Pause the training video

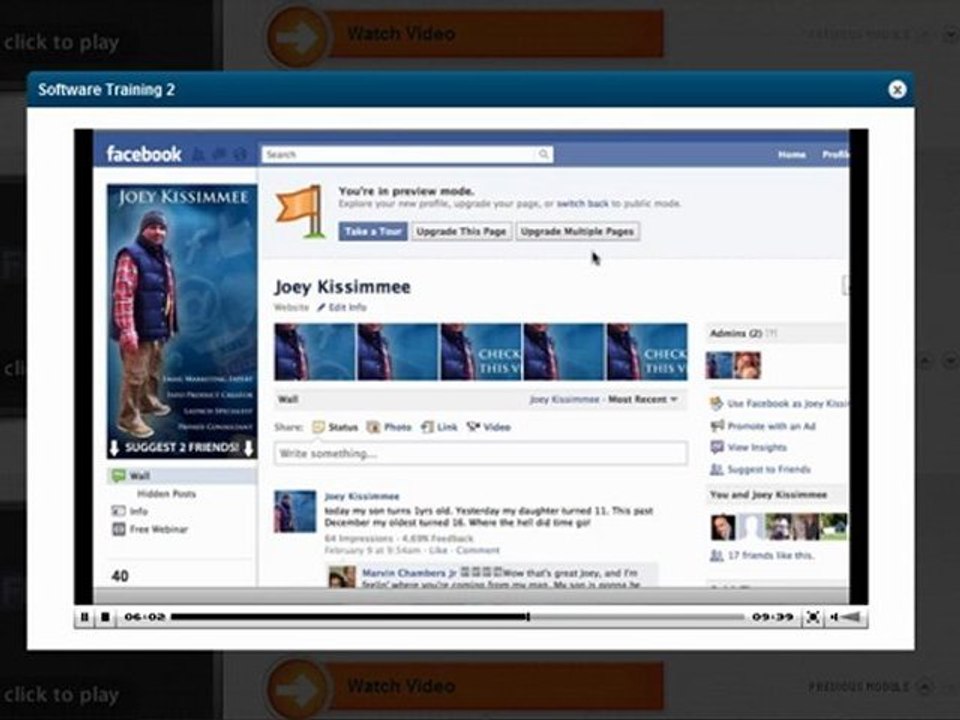click(x=84, y=617)
